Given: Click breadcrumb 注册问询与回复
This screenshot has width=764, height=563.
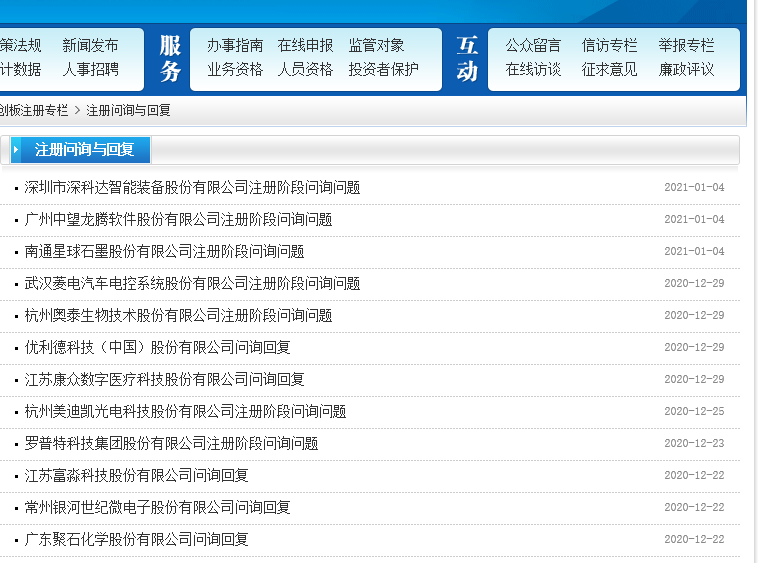Looking at the screenshot, I should point(129,111).
